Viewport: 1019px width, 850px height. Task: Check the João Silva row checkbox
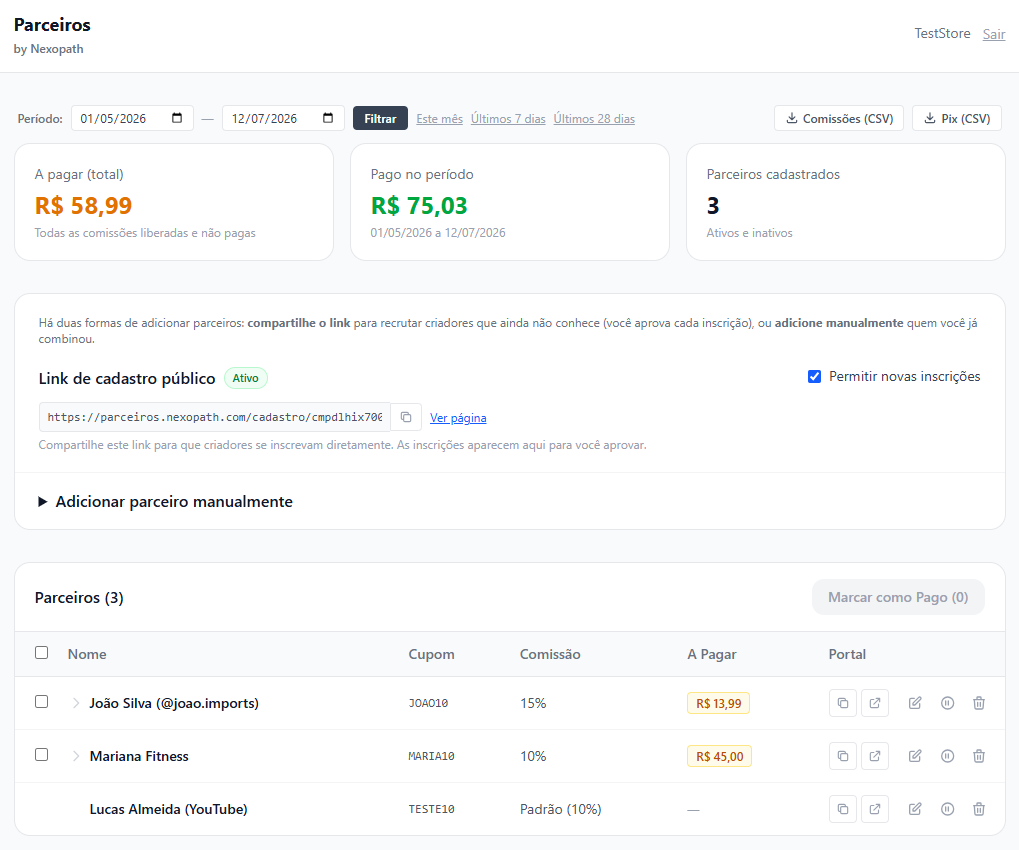[42, 702]
